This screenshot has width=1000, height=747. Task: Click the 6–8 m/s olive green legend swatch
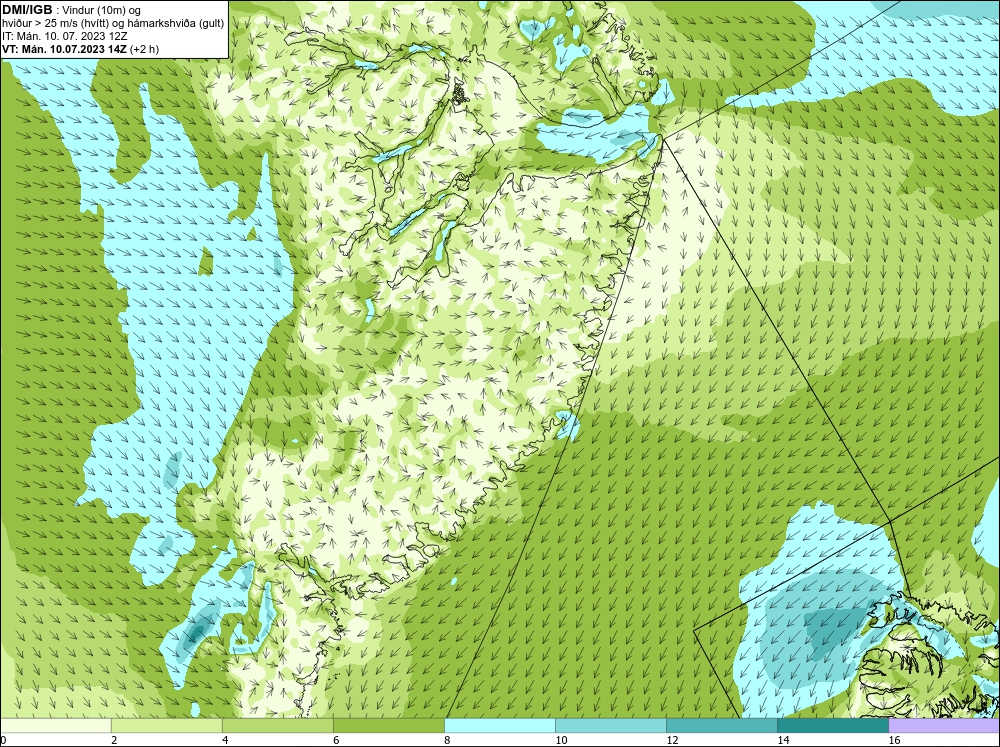tap(388, 725)
